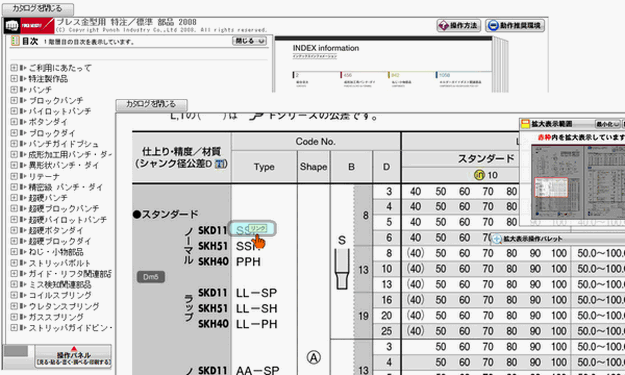Minimize zoom panel via 最小化 button
The image size is (625, 375).
(x=607, y=124)
